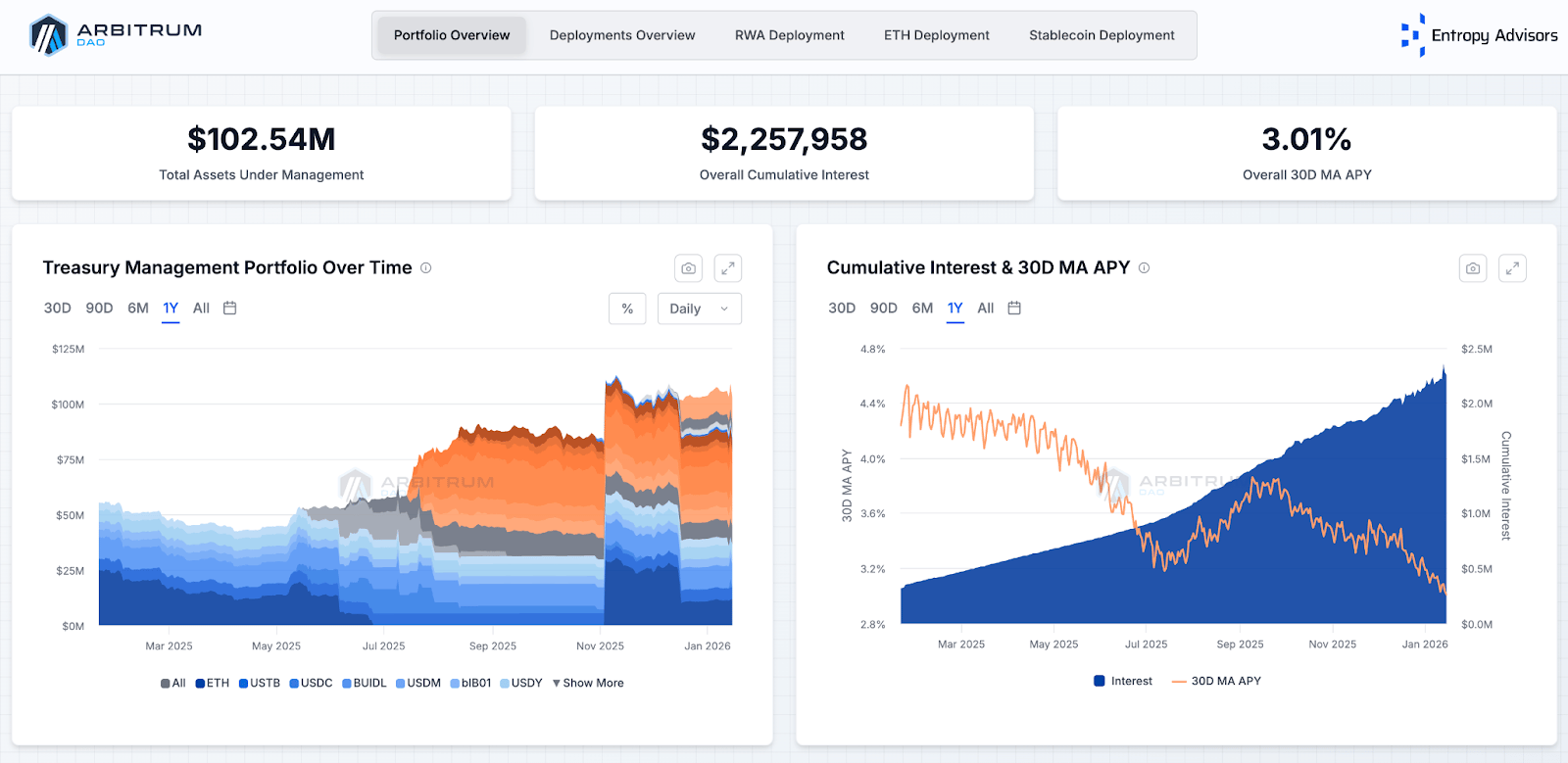This screenshot has width=1568, height=763.
Task: Toggle the 30D MA APY legend series
Action: 1216,681
